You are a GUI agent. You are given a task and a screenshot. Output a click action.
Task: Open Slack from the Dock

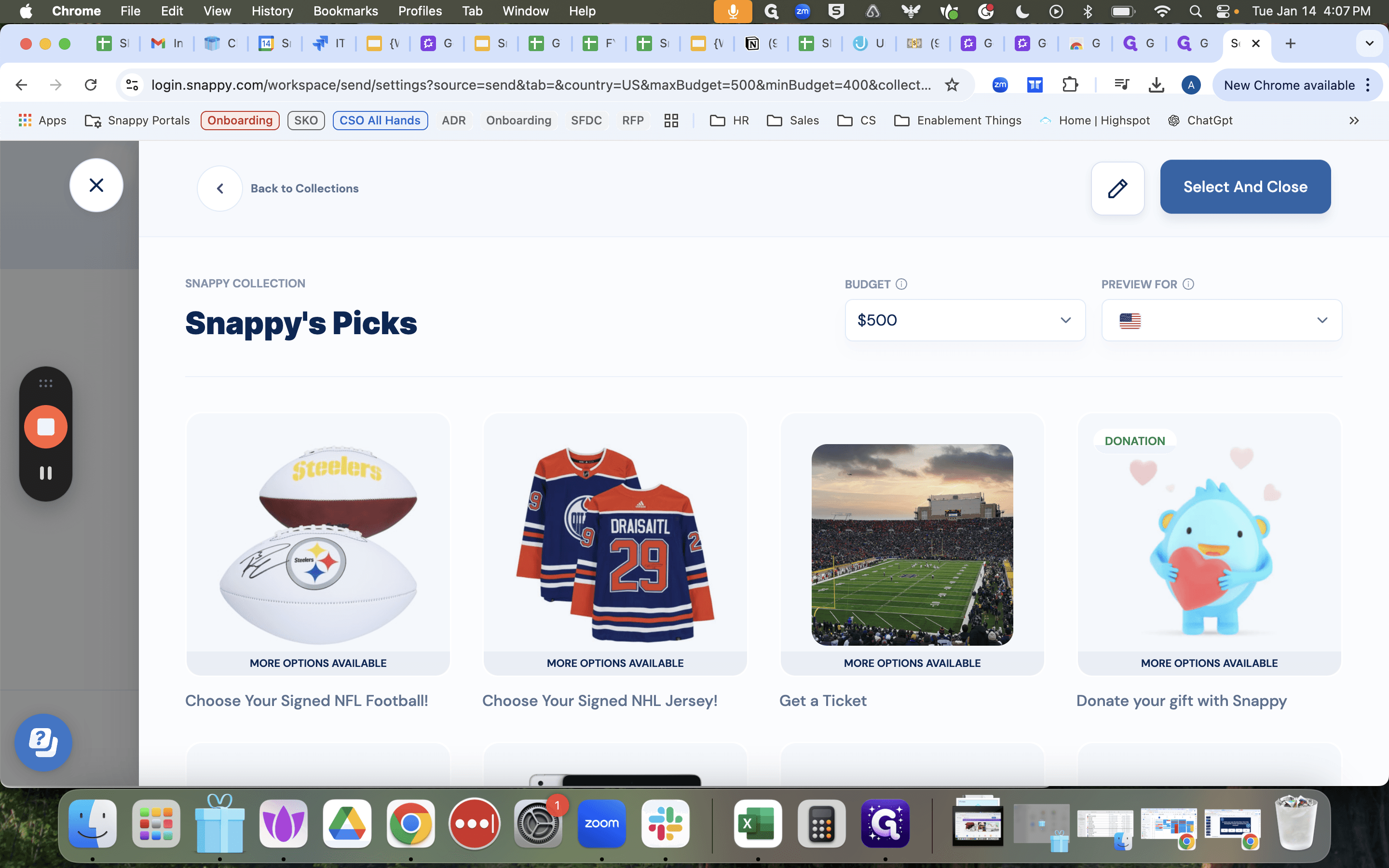coord(665,823)
